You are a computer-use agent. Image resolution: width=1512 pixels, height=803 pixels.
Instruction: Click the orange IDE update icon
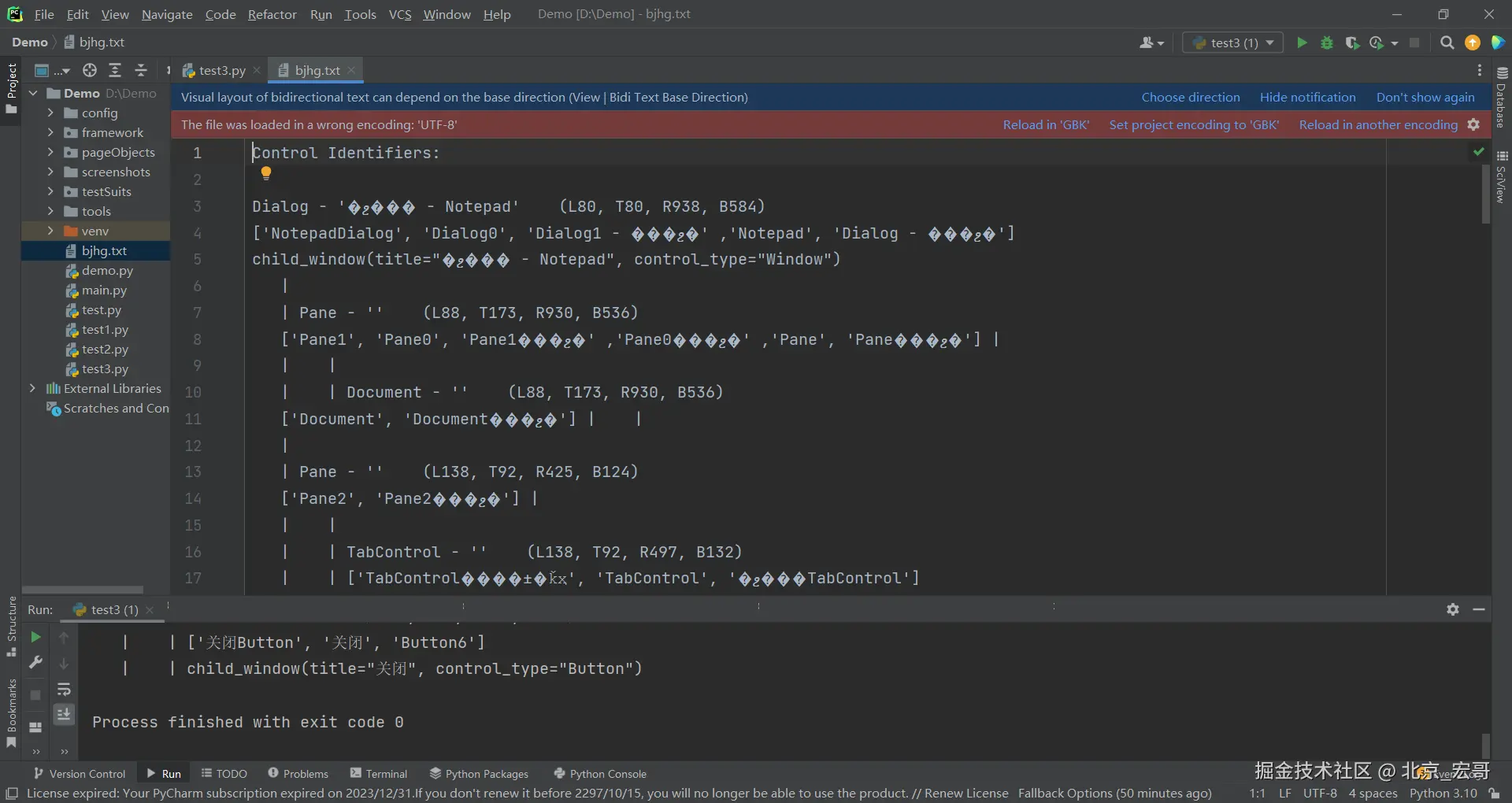tap(1473, 43)
